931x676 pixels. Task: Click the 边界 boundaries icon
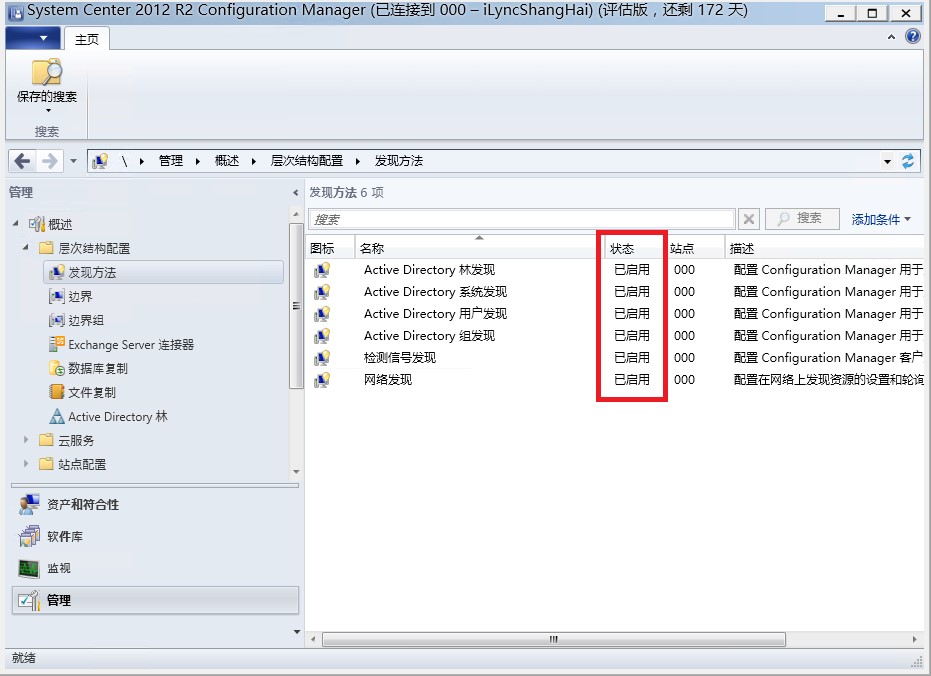click(56, 296)
